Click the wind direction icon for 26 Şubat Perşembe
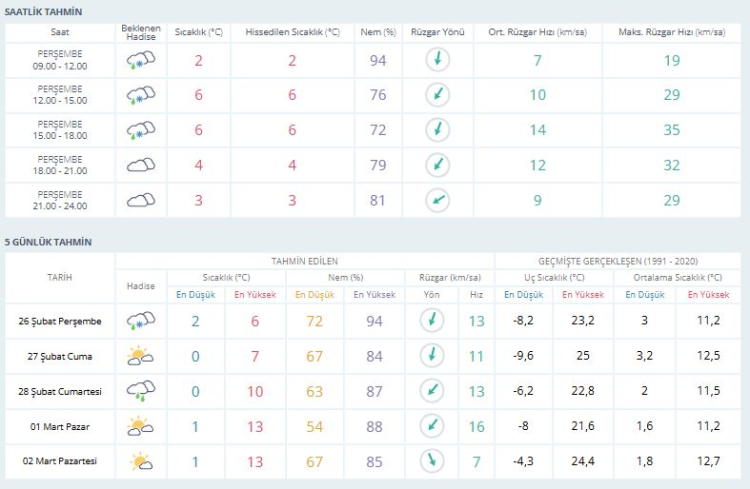The width and height of the screenshot is (750, 489). point(431,320)
